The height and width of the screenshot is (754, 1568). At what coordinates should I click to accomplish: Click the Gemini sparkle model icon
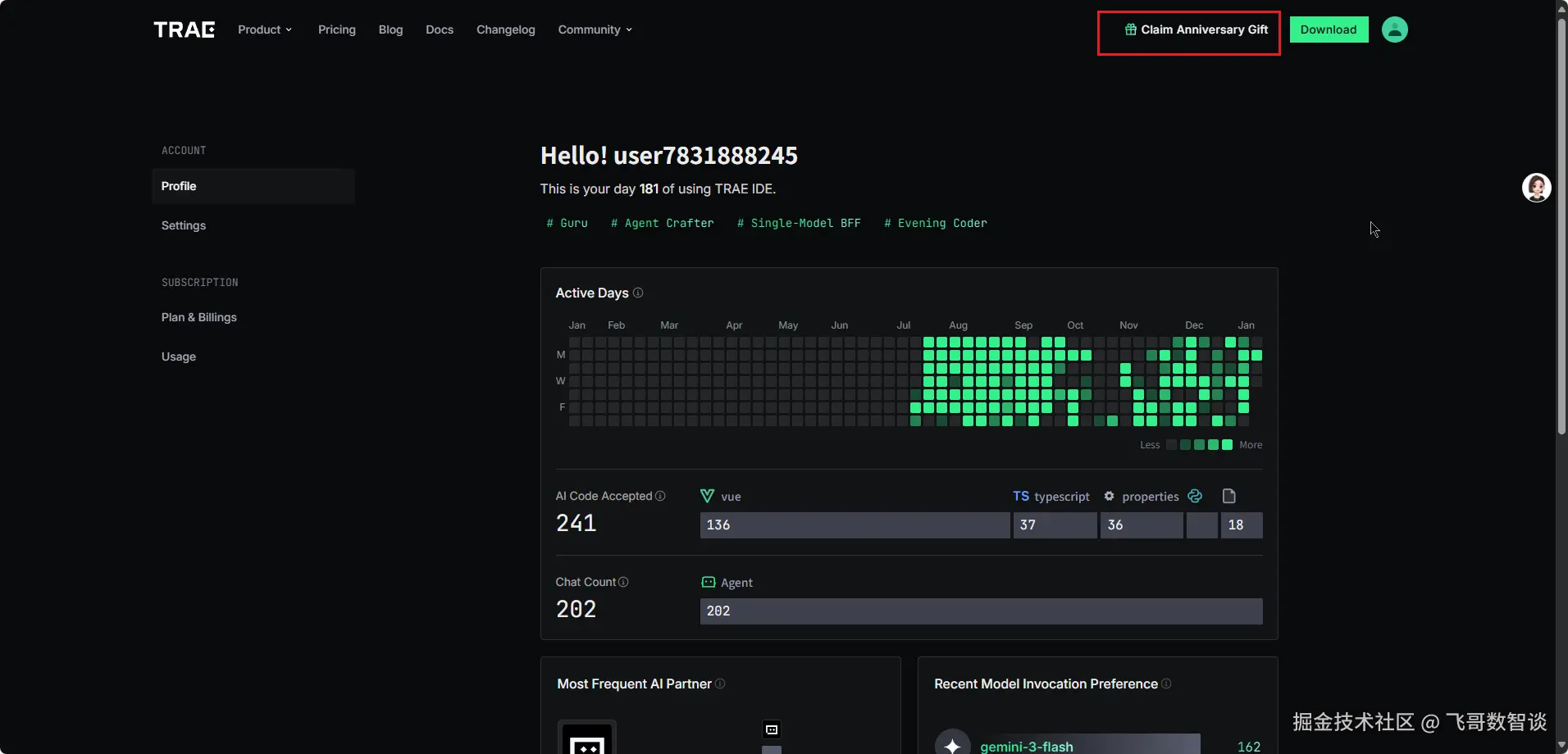(x=952, y=745)
